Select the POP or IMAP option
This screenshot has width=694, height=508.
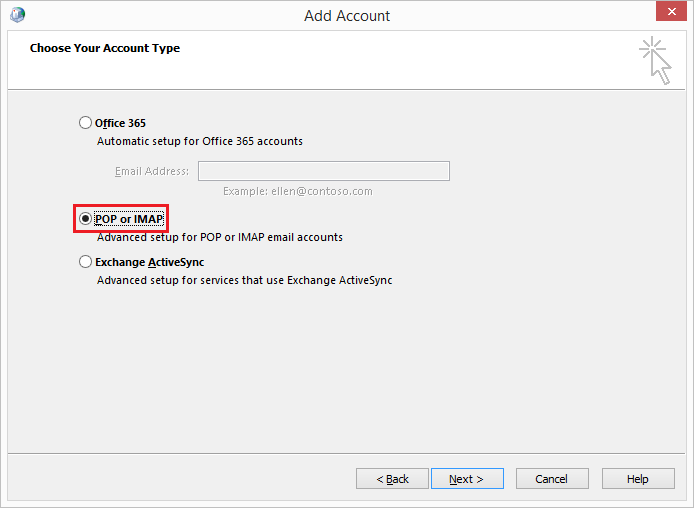pyautogui.click(x=85, y=219)
